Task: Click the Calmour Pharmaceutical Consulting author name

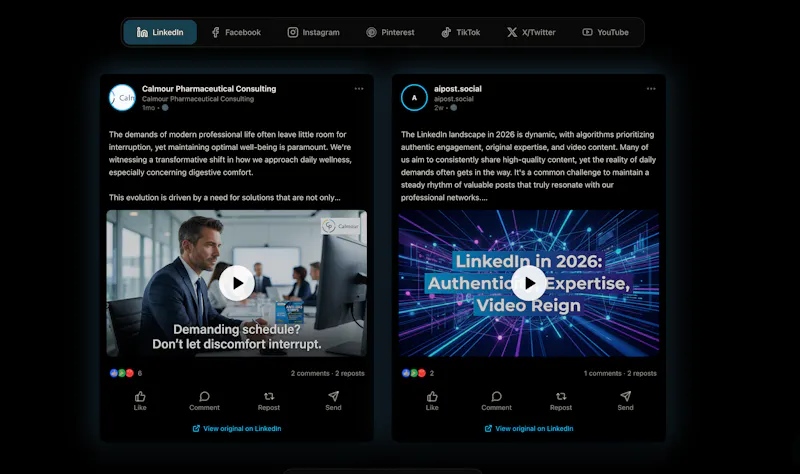Action: tap(209, 89)
